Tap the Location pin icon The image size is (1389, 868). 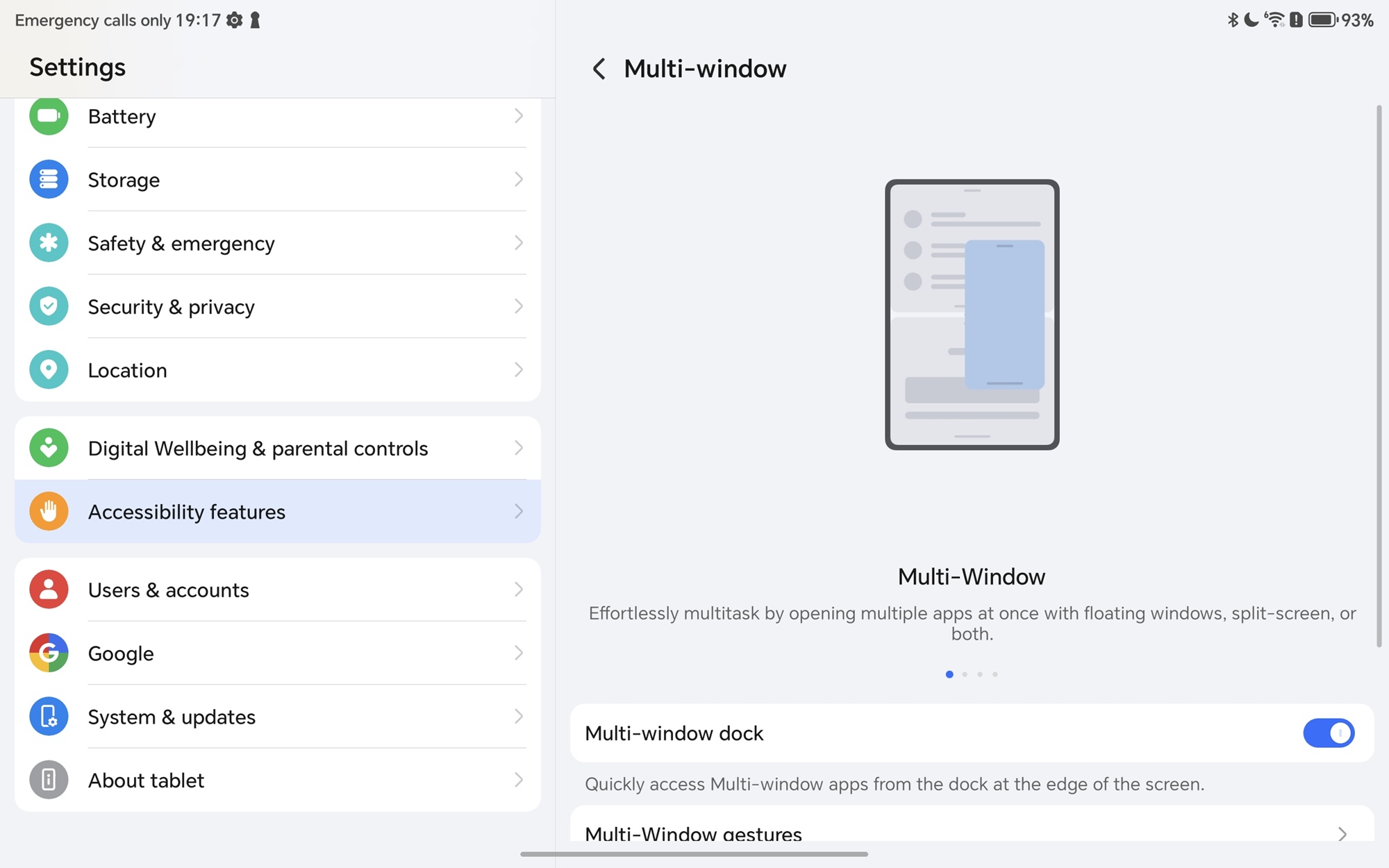(x=49, y=369)
